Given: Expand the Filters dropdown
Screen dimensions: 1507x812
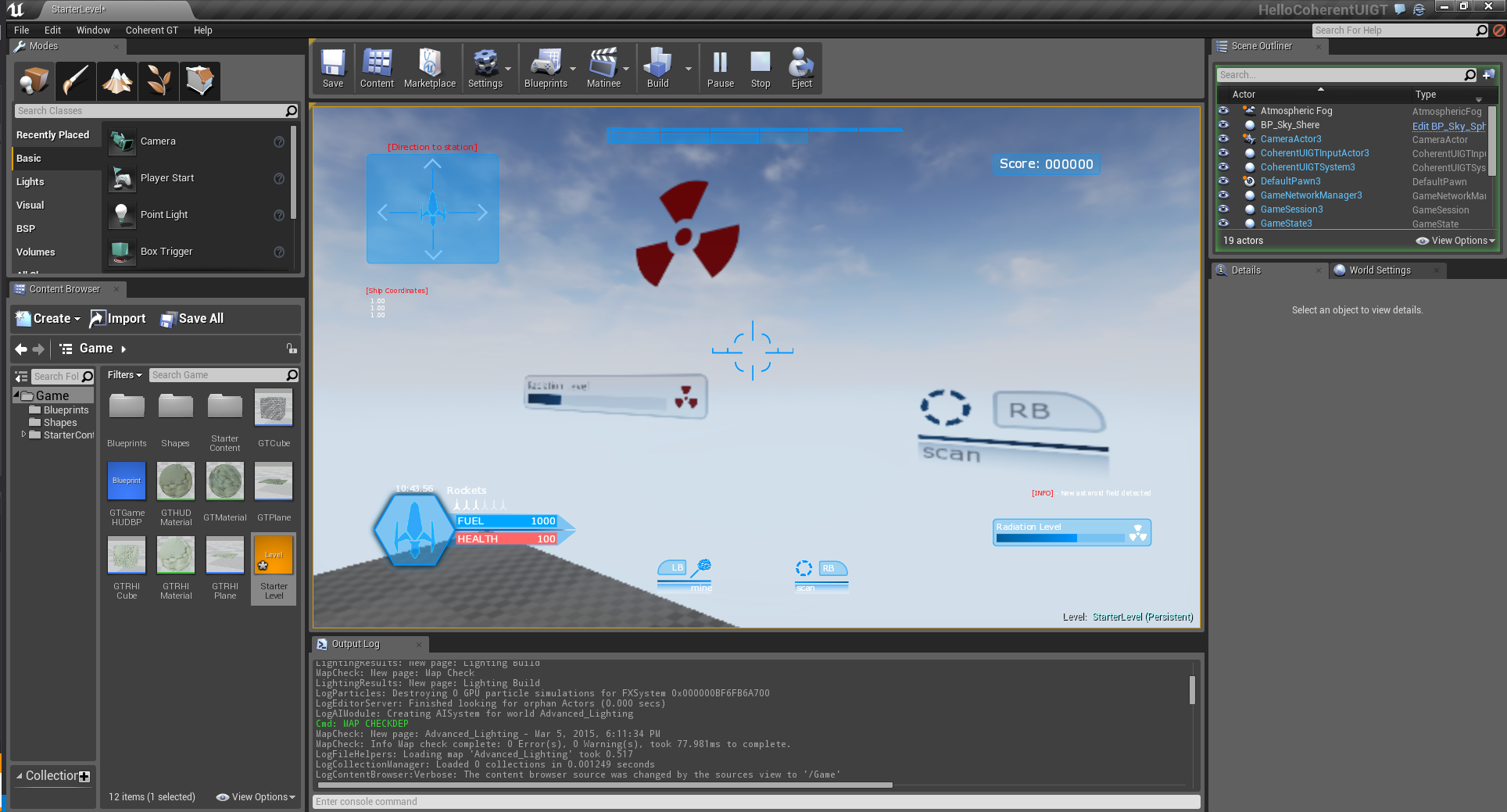Looking at the screenshot, I should pos(124,375).
